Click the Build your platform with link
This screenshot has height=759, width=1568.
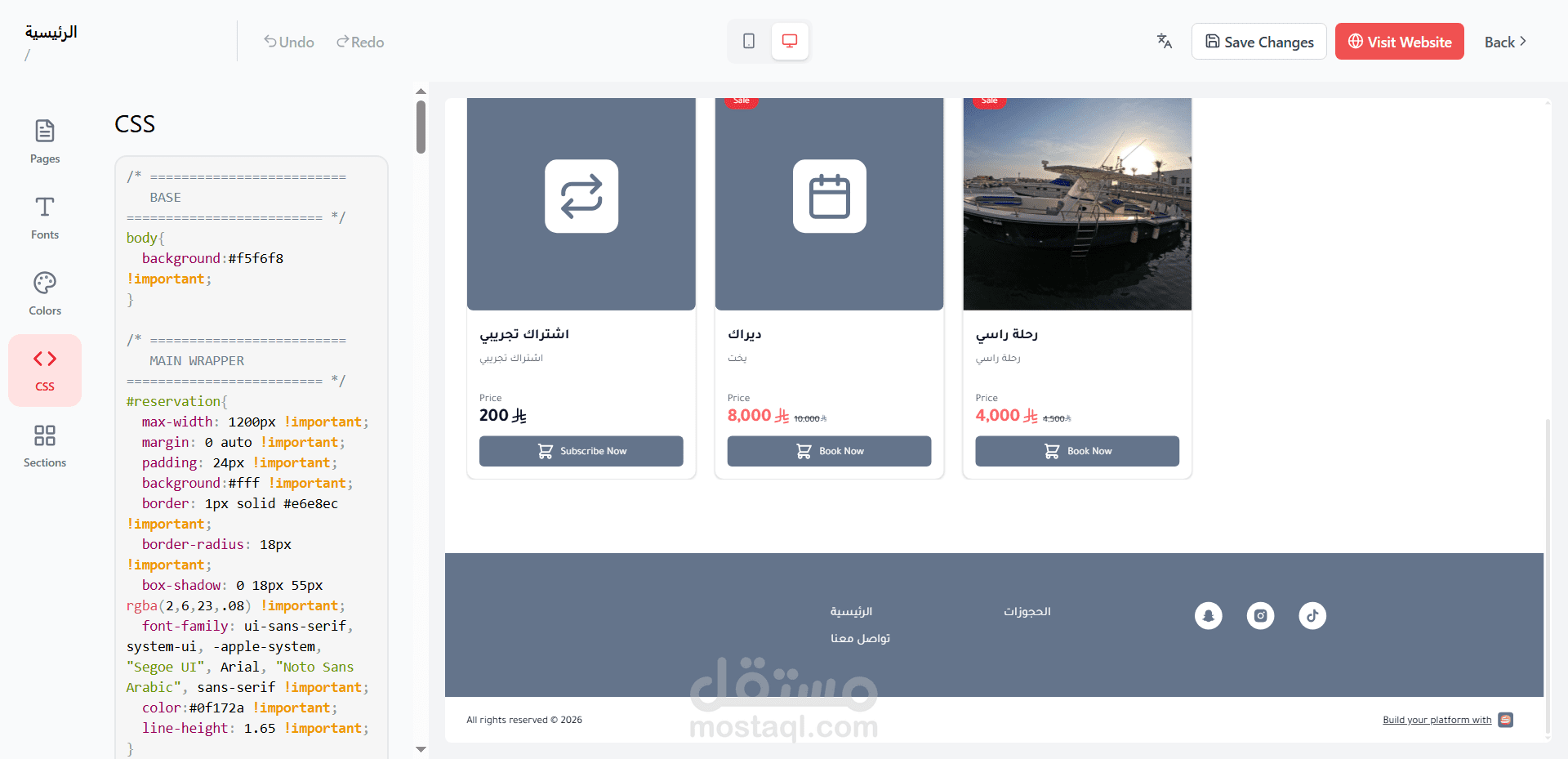click(1437, 720)
